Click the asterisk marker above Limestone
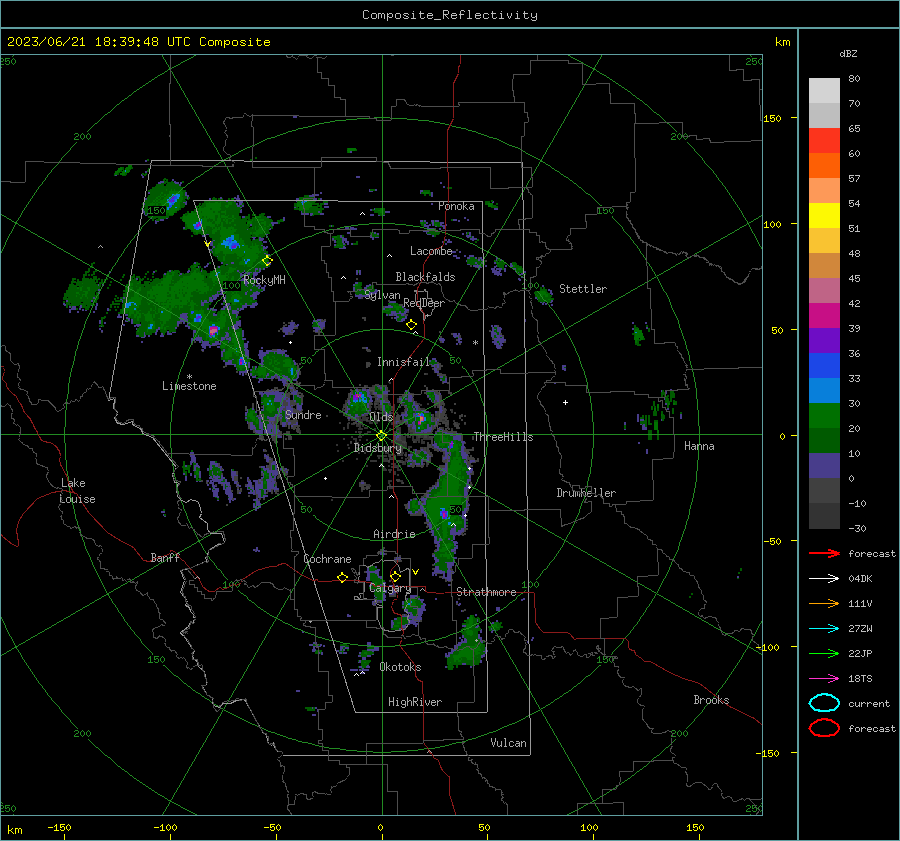This screenshot has width=900, height=841. tap(190, 377)
